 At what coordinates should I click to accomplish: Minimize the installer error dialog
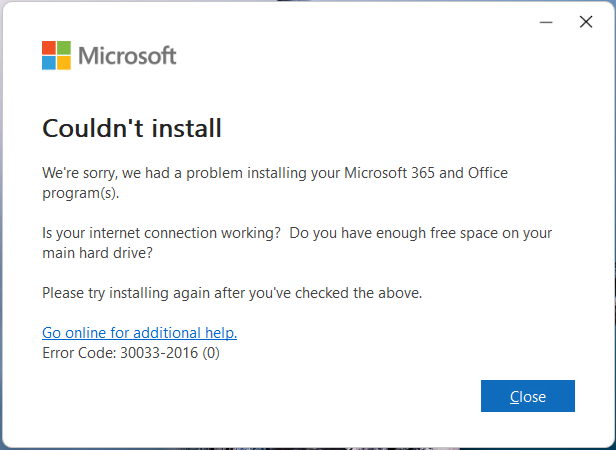546,21
